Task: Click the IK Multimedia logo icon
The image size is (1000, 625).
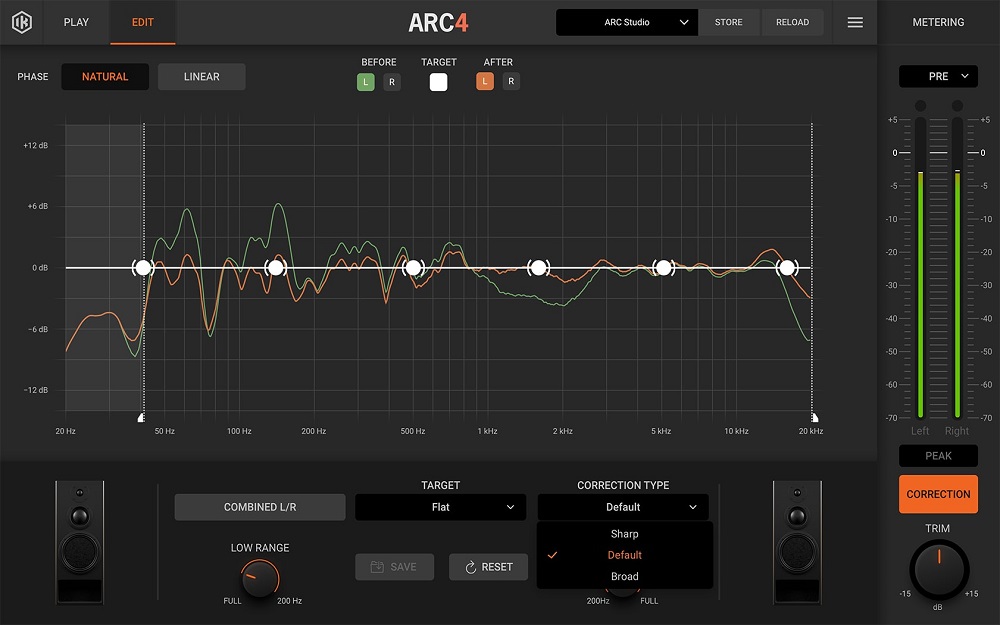Action: tap(22, 22)
